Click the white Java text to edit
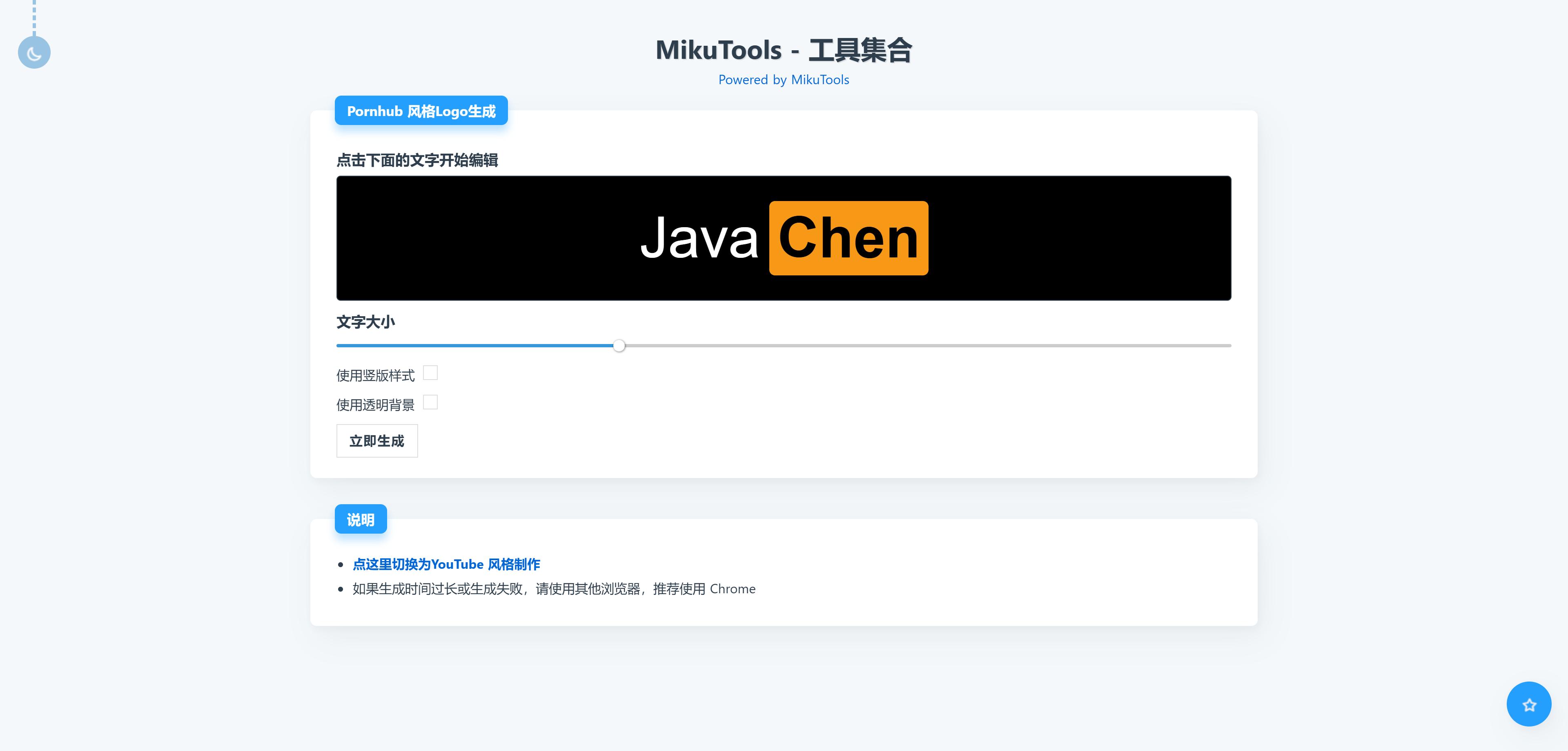 point(699,238)
